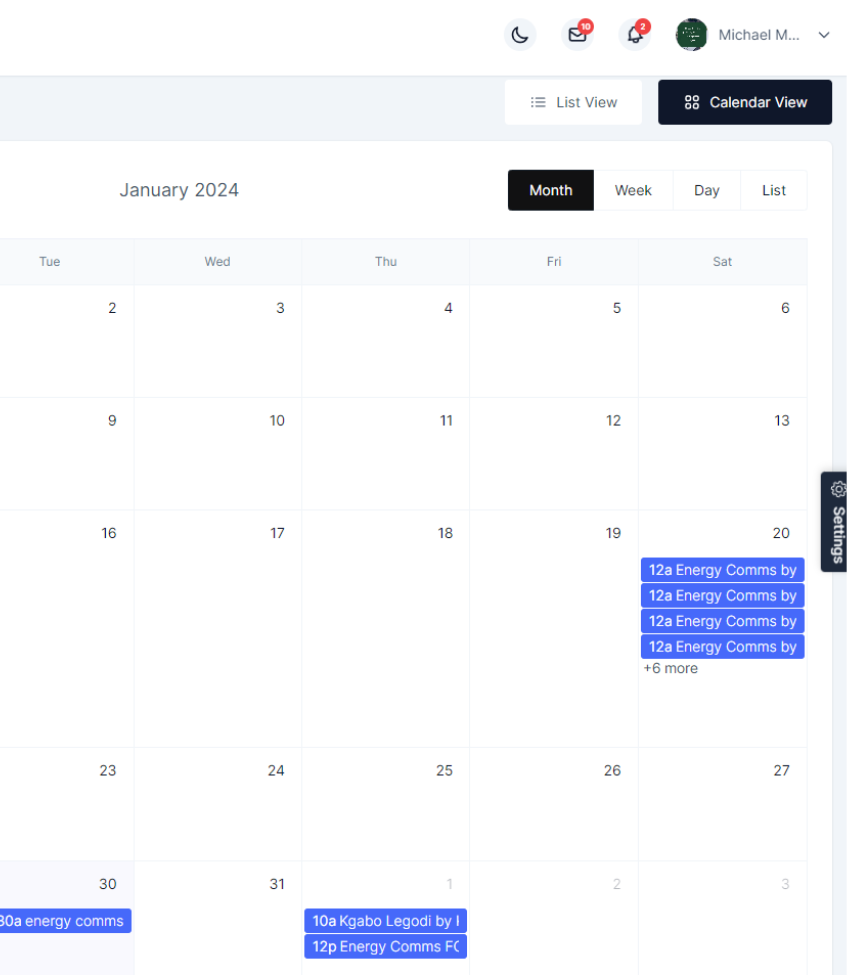
Task: Open the 10a Kgabo Legodi event
Action: [x=385, y=921]
